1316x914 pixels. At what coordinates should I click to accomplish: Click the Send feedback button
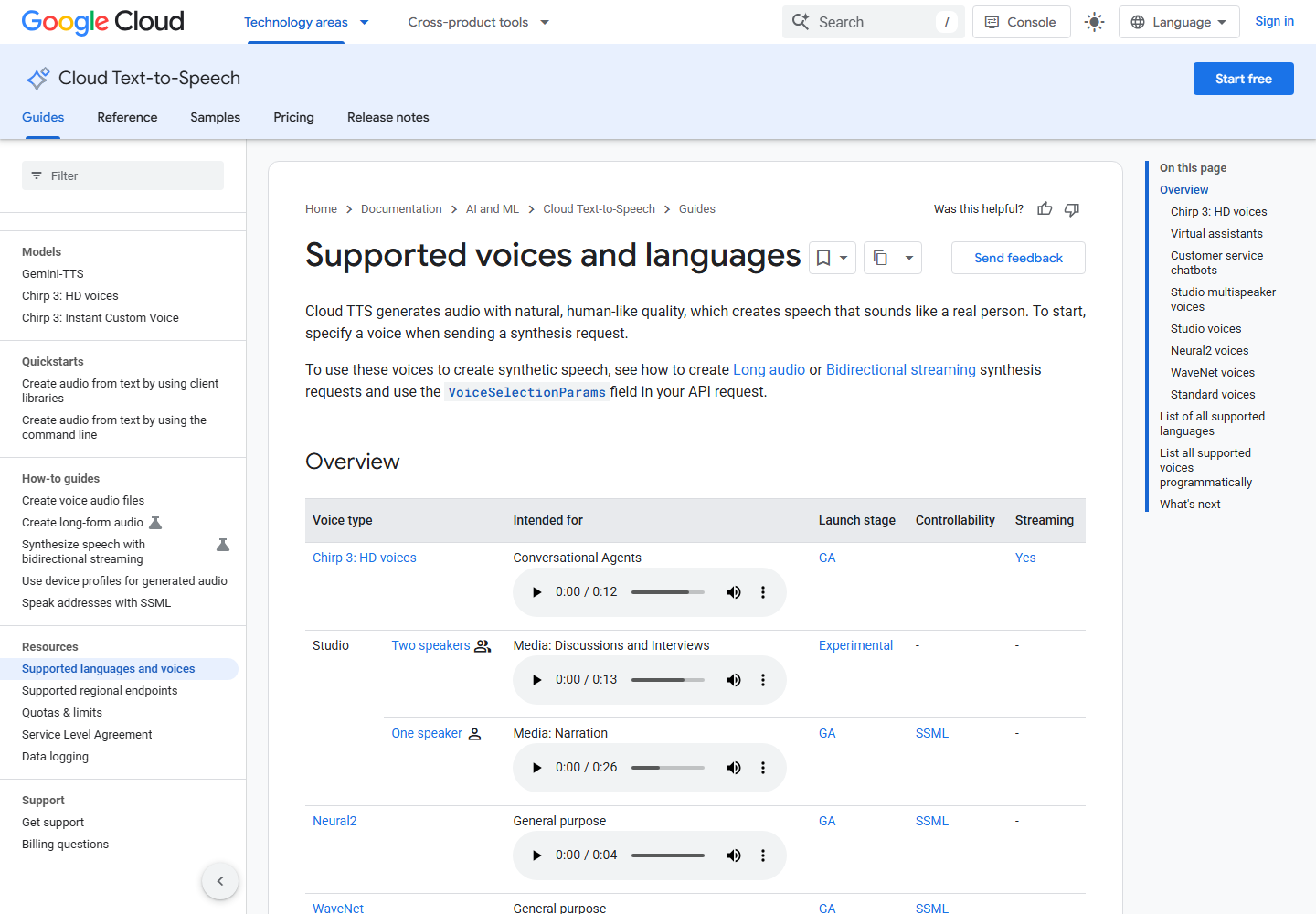point(1018,258)
